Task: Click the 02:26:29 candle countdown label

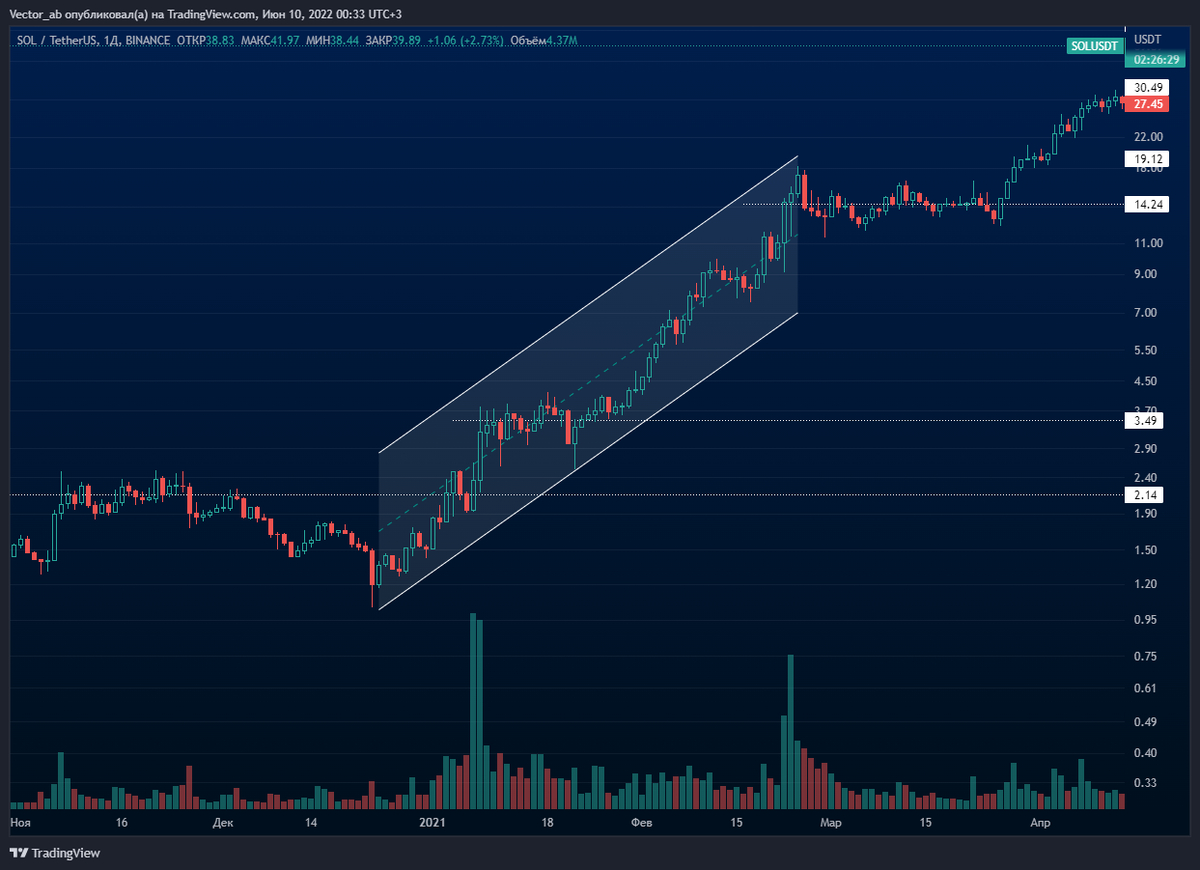Action: coord(1154,59)
